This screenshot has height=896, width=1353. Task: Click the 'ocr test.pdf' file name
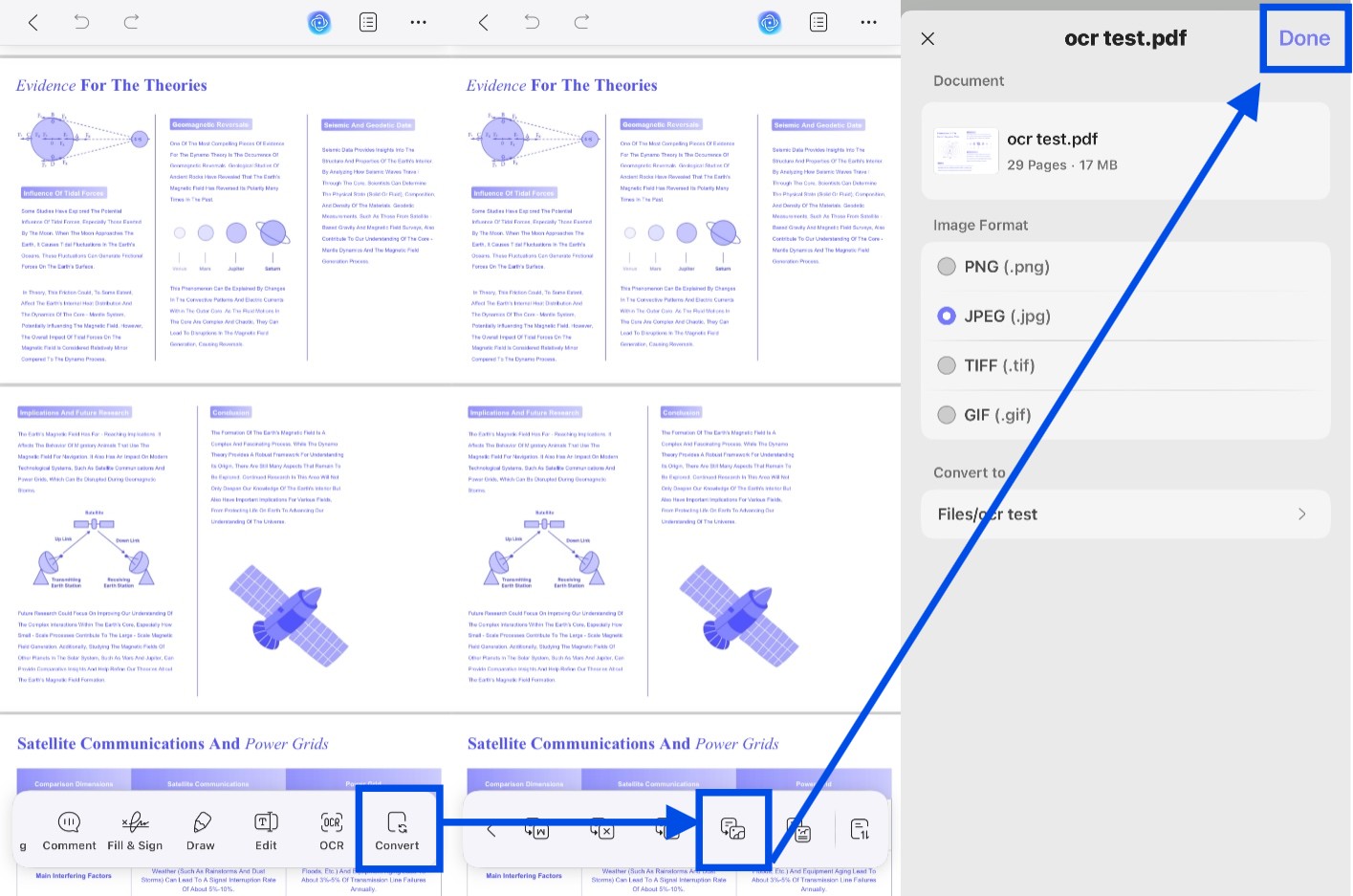click(x=1052, y=139)
